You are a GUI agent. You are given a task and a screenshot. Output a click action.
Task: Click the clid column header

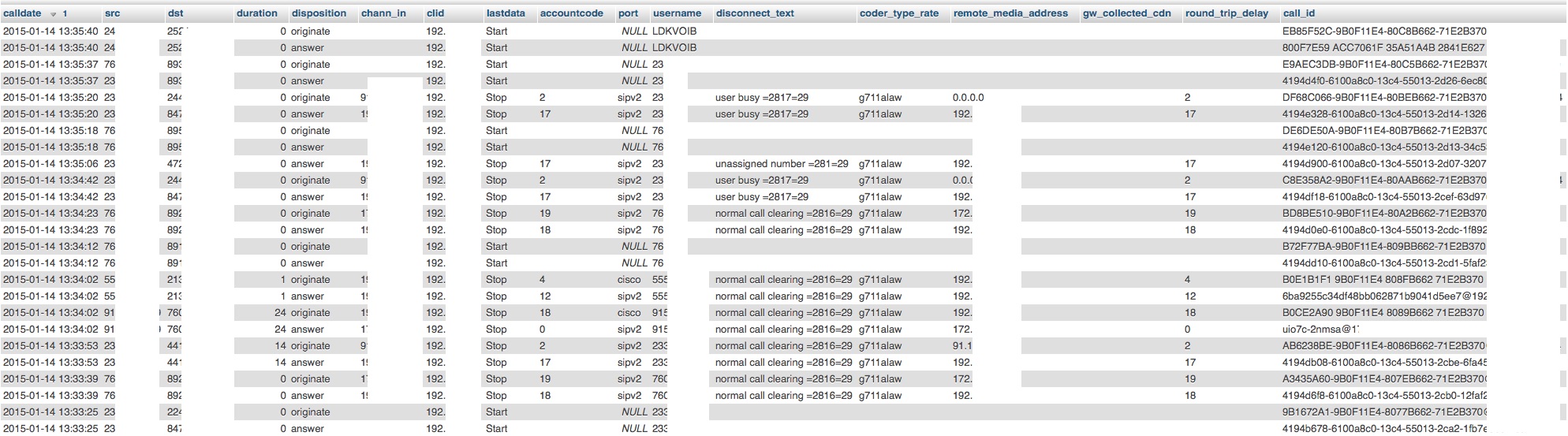(x=435, y=13)
